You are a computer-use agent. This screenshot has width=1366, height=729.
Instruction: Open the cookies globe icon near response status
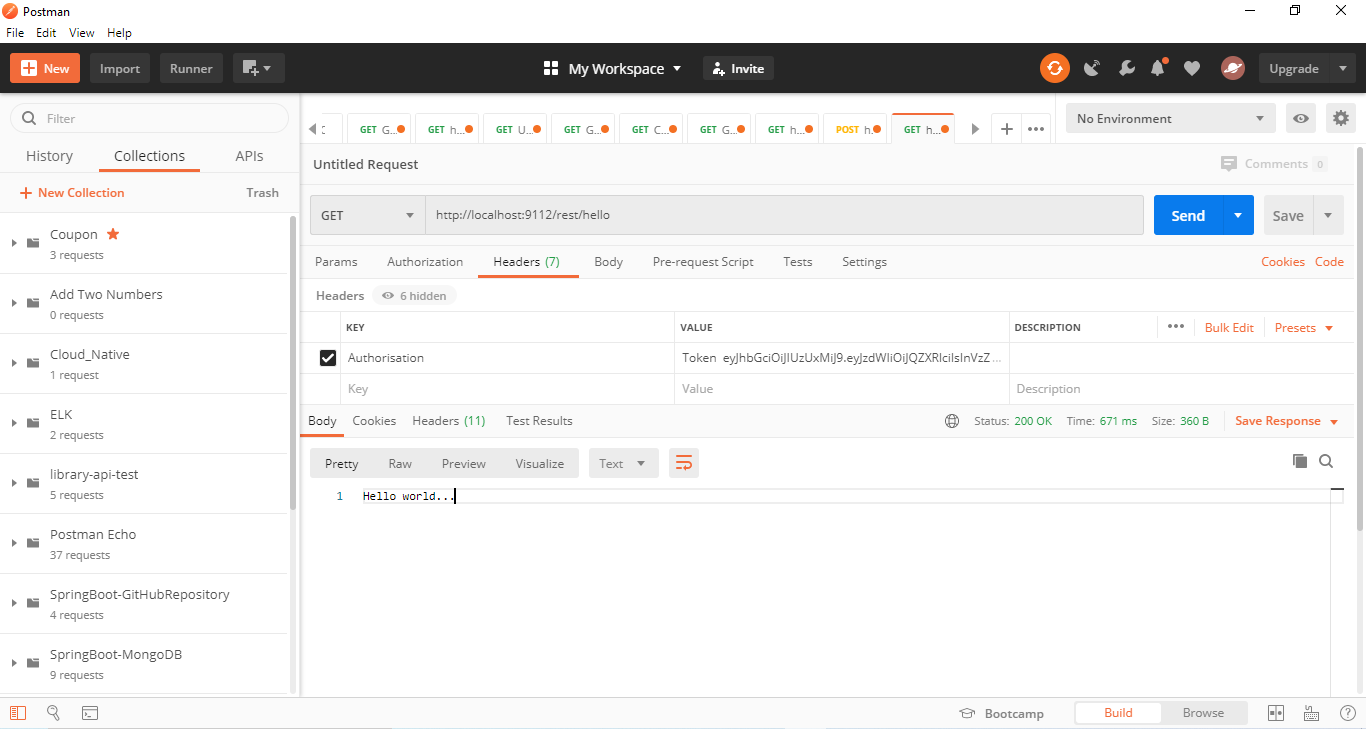pyautogui.click(x=951, y=421)
